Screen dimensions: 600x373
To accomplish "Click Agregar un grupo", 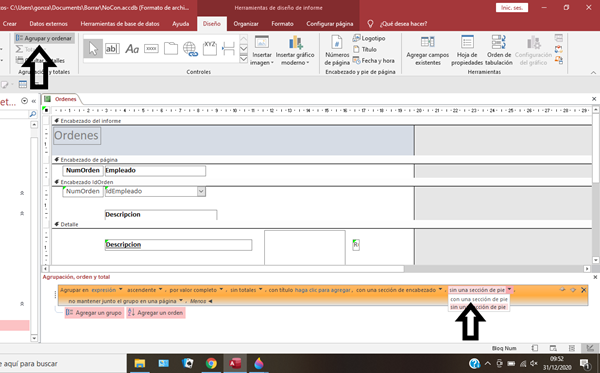I will [x=94, y=313].
